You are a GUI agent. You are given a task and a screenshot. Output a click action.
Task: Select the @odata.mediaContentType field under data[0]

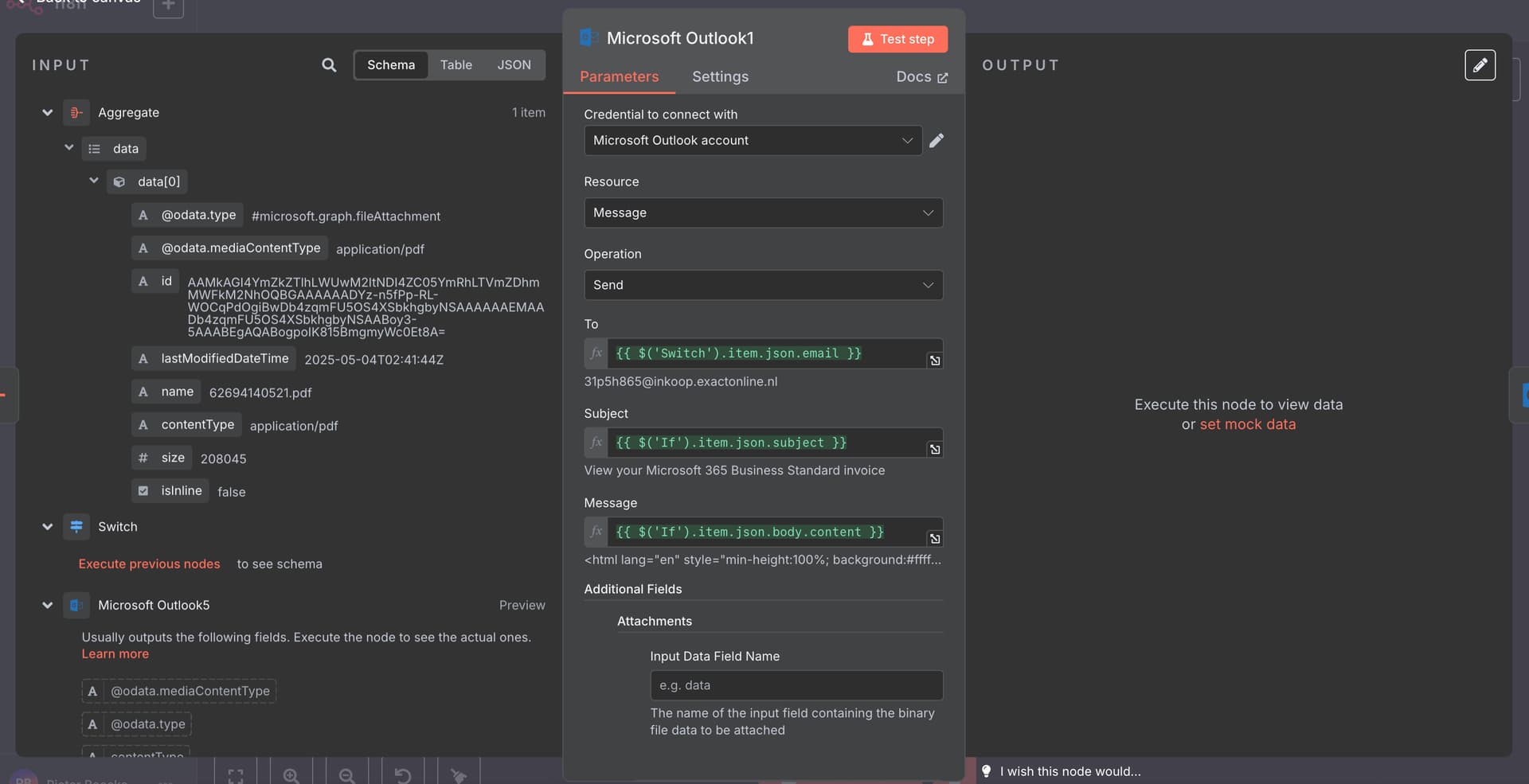(229, 248)
